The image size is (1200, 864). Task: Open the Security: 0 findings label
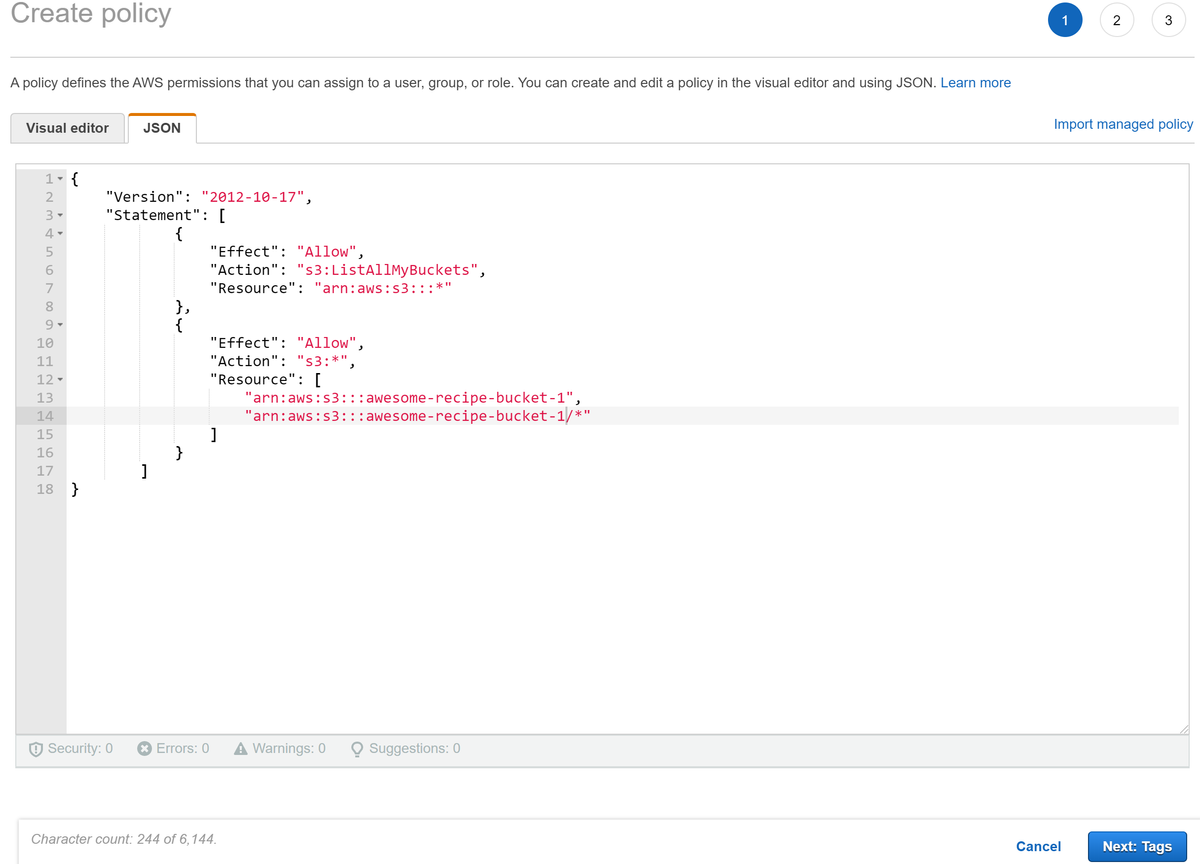tap(80, 748)
